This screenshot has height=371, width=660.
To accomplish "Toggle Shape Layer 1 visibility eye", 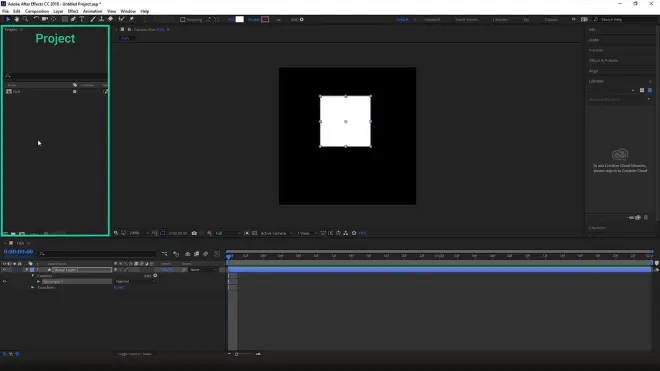I will [5, 270].
